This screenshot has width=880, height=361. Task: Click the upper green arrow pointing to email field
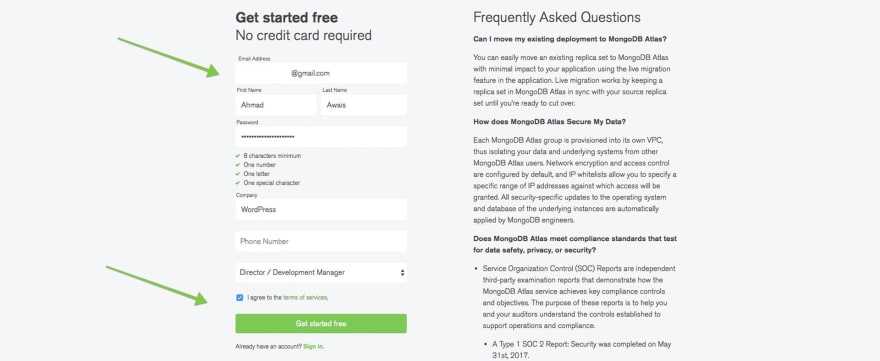pyautogui.click(x=168, y=57)
